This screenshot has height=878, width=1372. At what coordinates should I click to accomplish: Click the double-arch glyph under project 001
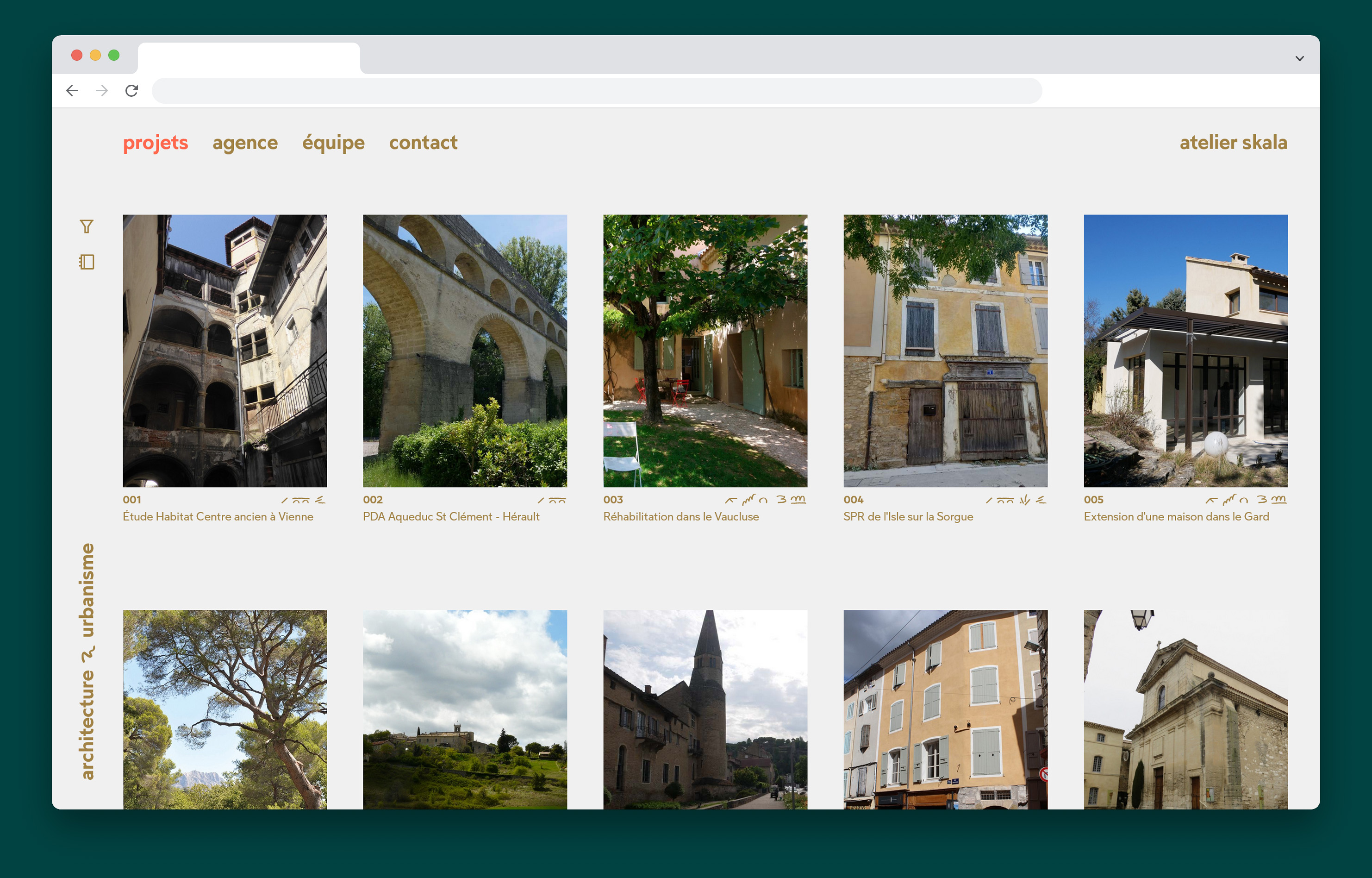(x=301, y=501)
